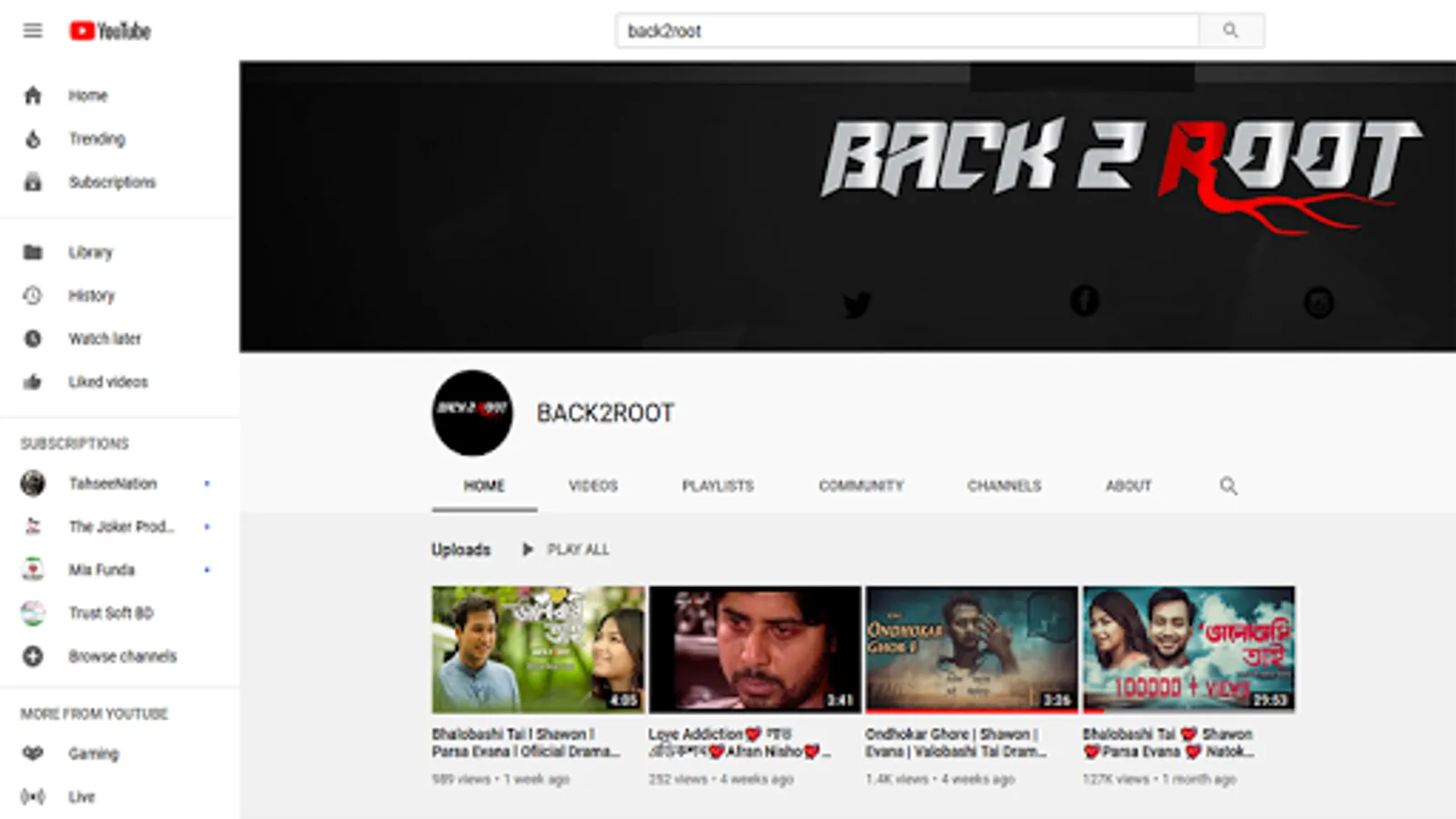
Task: Switch to the Channels tab
Action: [1005, 486]
